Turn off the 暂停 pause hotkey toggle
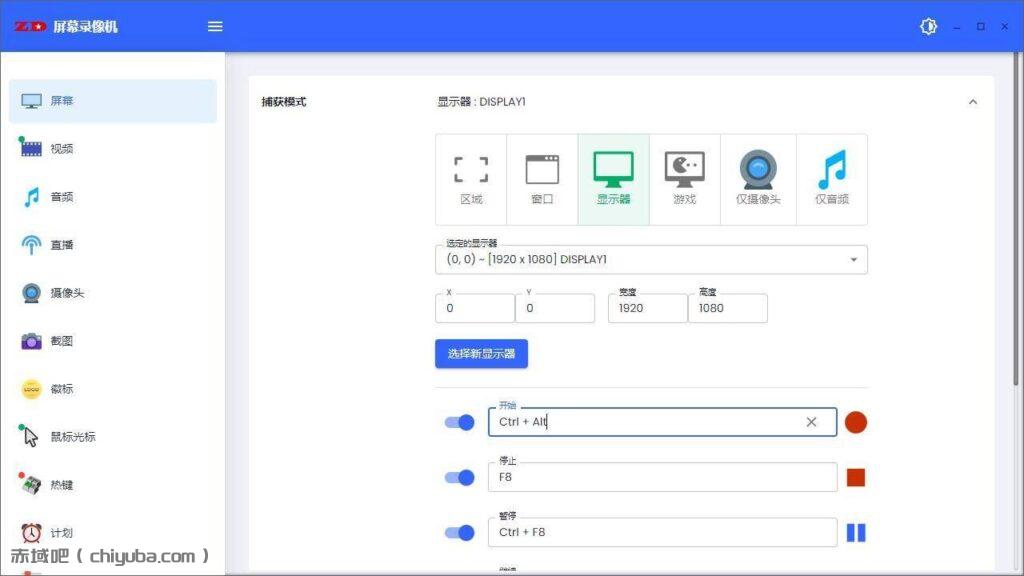Screen dimensions: 1024x576 (459, 532)
